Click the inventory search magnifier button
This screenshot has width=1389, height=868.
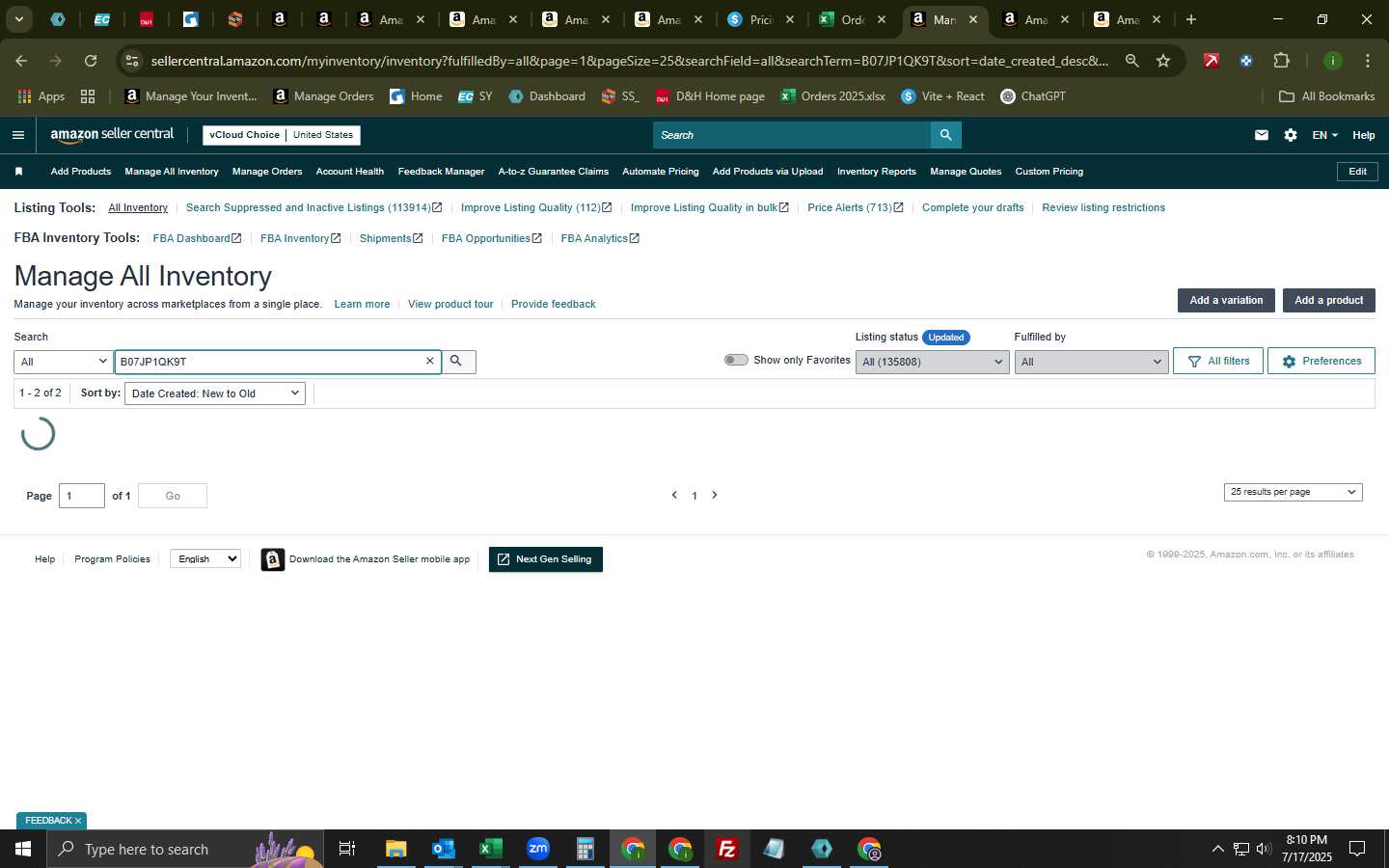coord(457,362)
